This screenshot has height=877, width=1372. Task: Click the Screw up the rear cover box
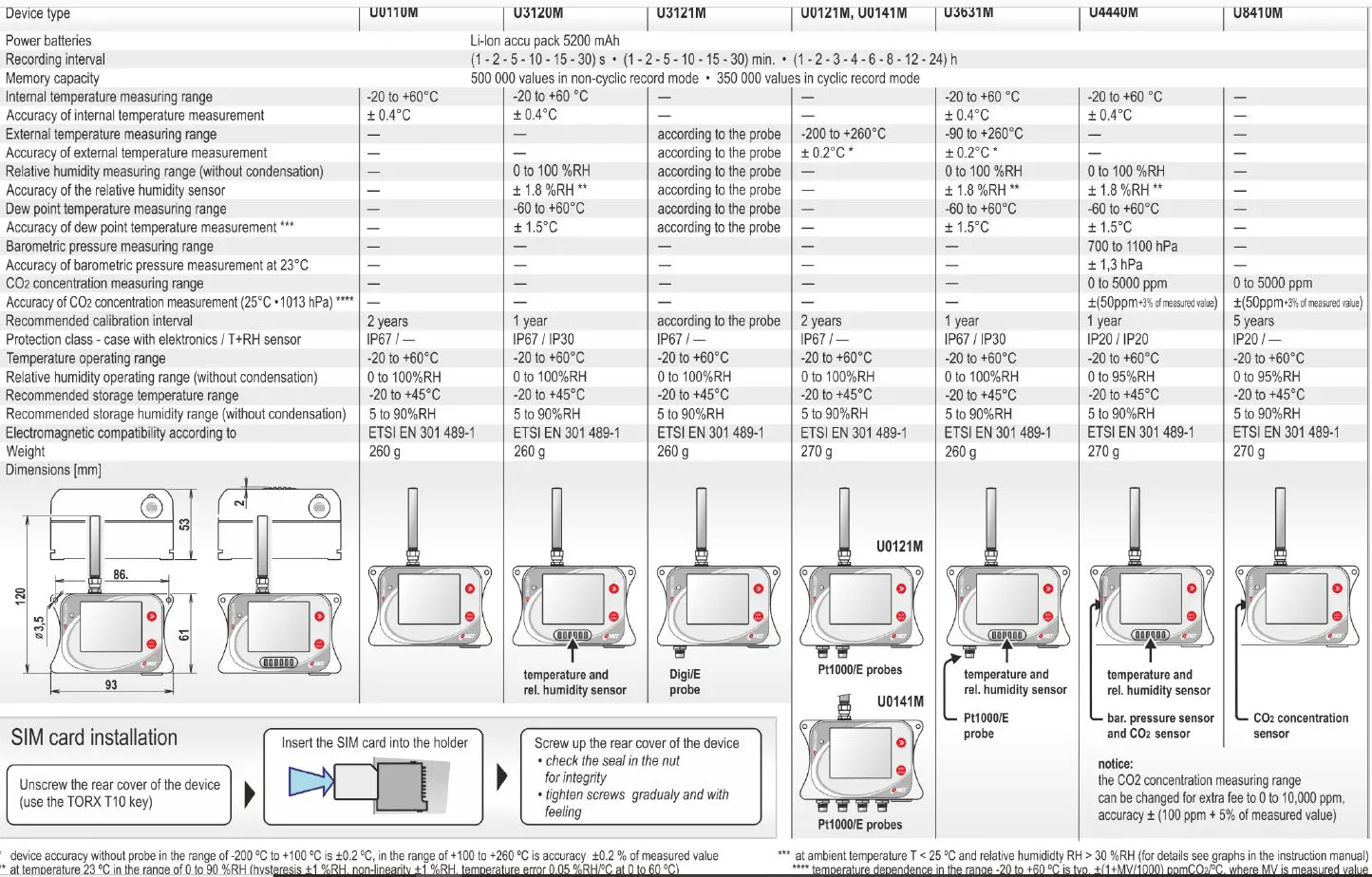(x=642, y=776)
